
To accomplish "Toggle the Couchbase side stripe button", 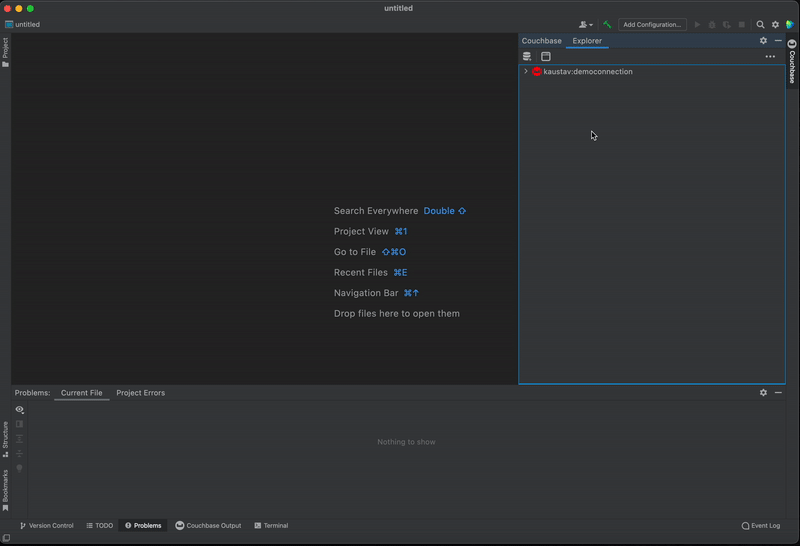I will click(792, 61).
